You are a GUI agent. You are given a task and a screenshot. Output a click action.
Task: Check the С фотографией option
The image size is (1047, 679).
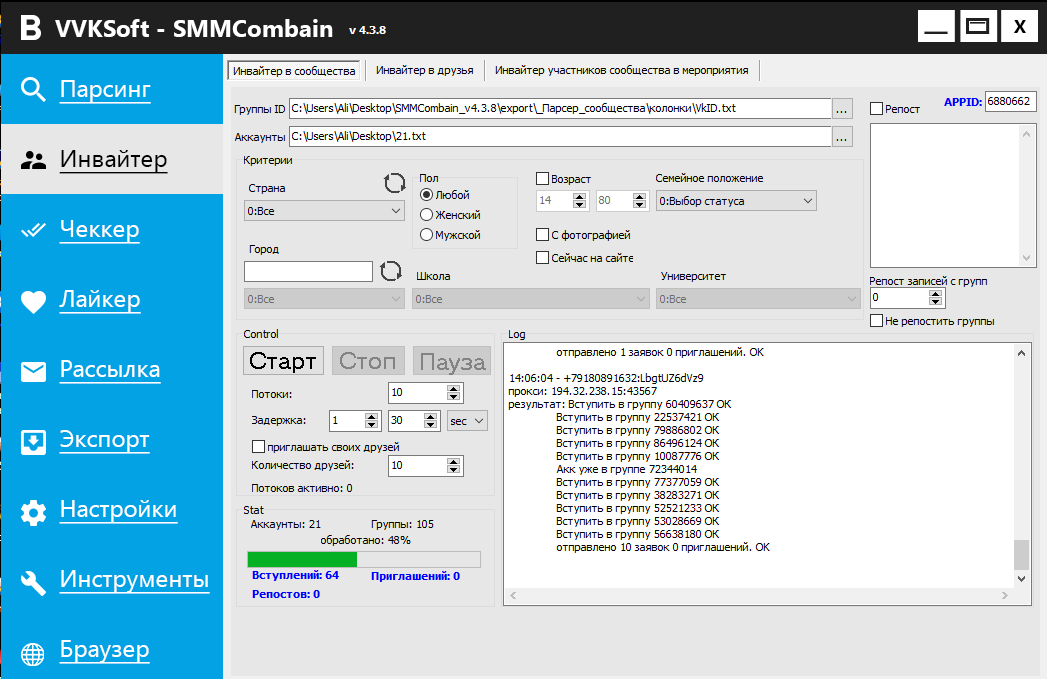[x=543, y=235]
